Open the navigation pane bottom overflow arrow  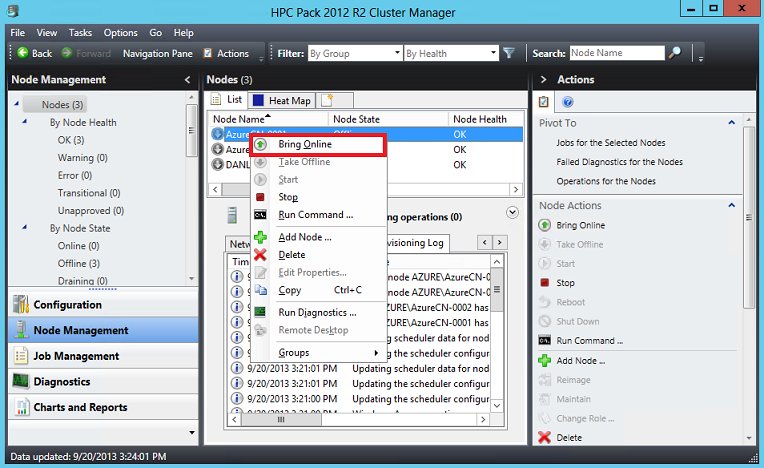pyautogui.click(x=192, y=432)
